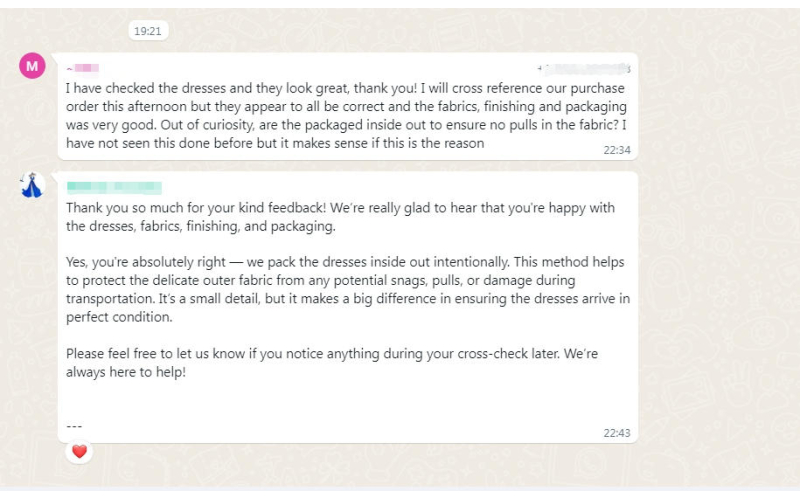800x500 pixels.
Task: Click the 22:43 message timestamp
Action: click(616, 433)
